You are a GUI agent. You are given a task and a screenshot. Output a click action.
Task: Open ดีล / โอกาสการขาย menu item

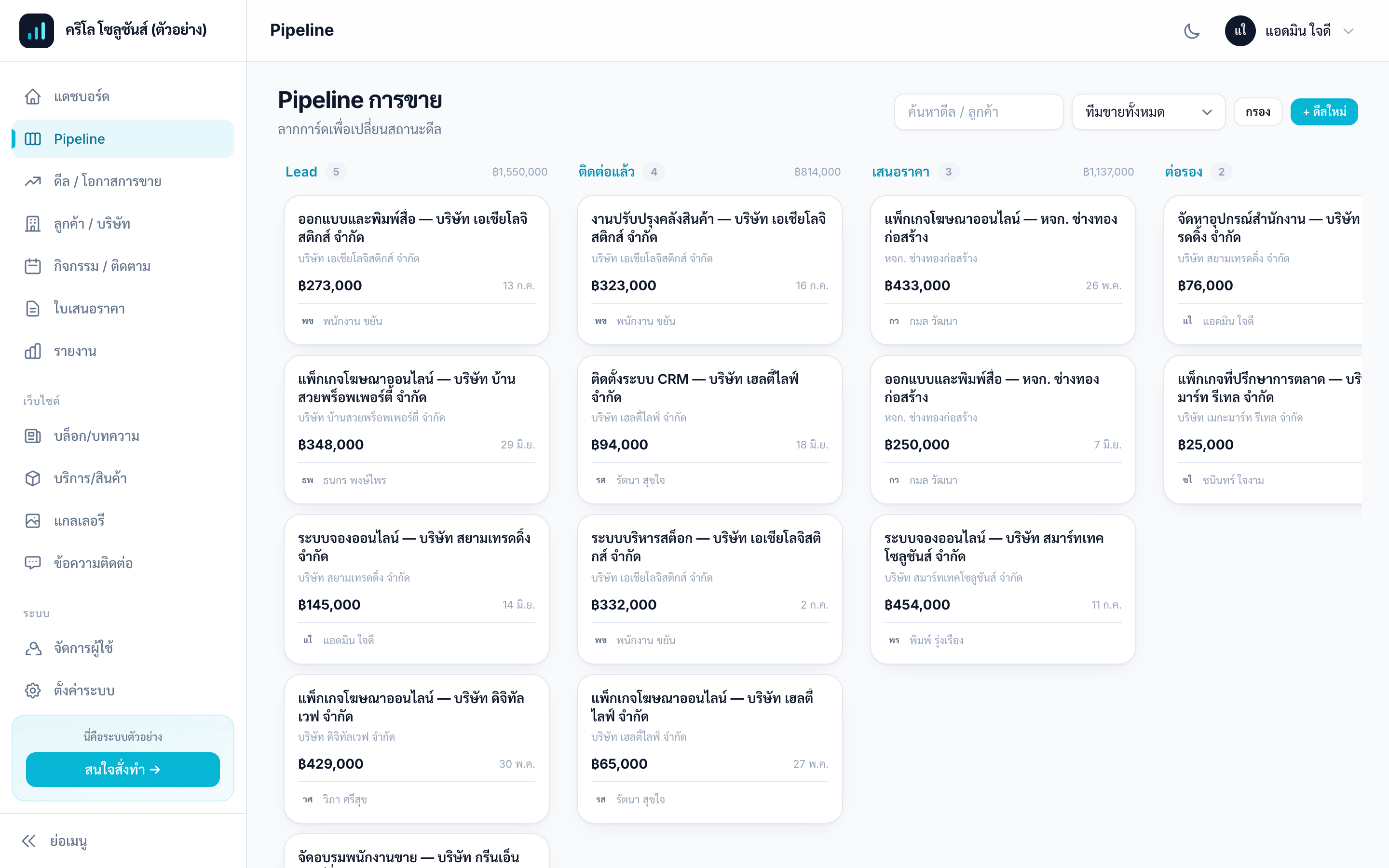point(123,181)
